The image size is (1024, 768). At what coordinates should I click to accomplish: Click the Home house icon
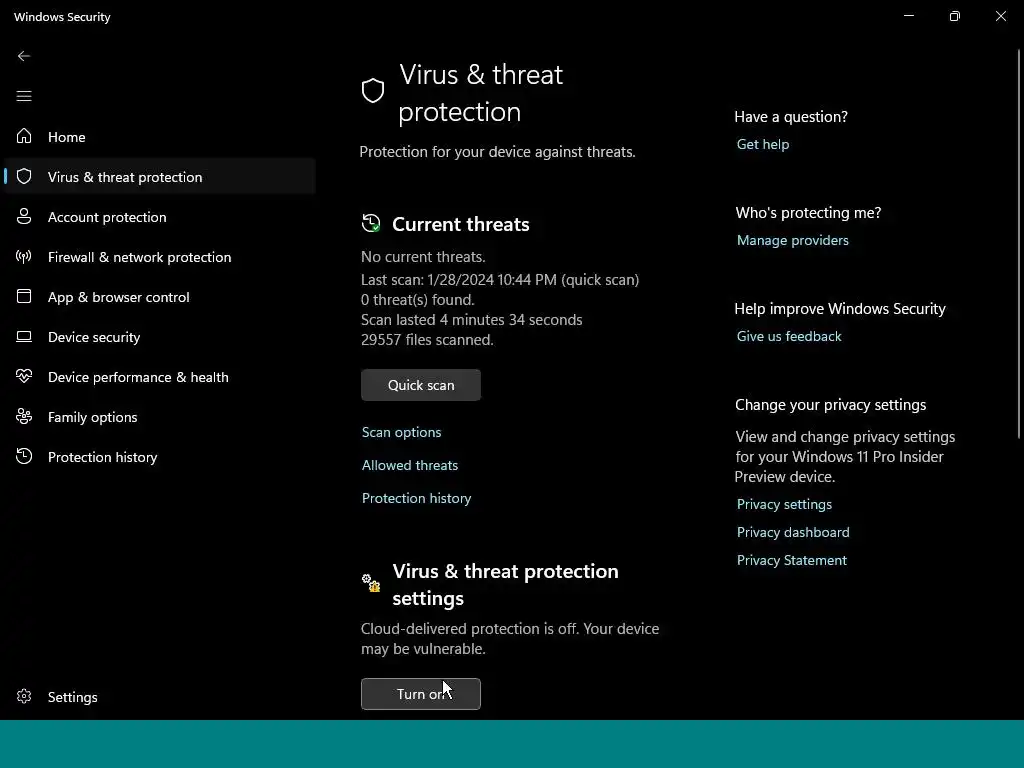pos(24,136)
